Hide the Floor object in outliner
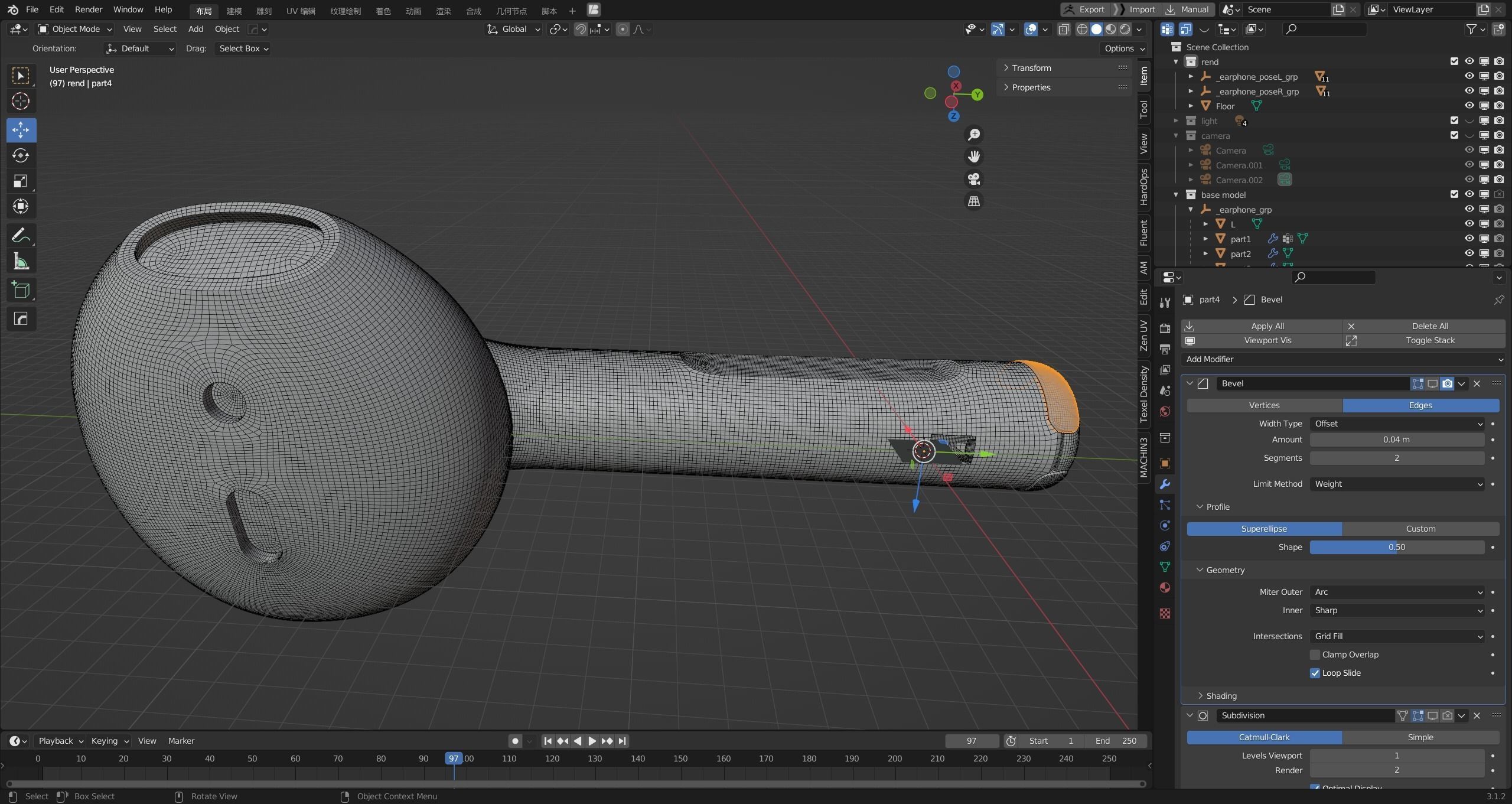Viewport: 1512px width, 804px height. tap(1469, 106)
